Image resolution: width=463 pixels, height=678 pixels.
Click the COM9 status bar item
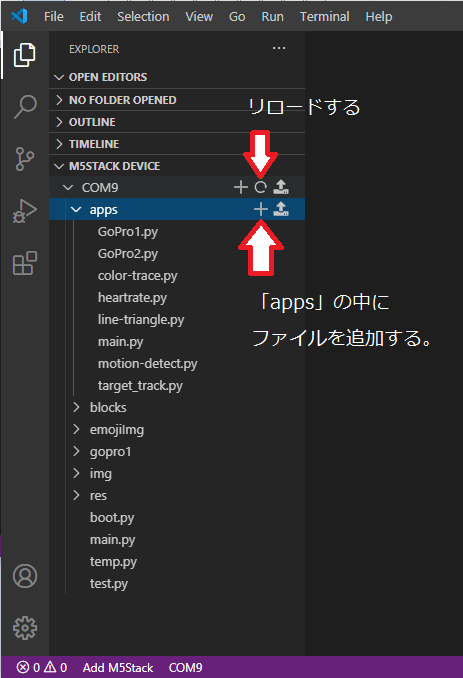(x=185, y=668)
